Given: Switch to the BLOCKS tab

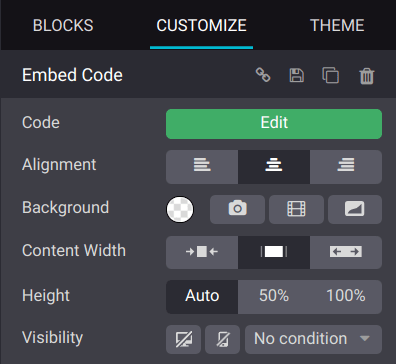Looking at the screenshot, I should (63, 25).
